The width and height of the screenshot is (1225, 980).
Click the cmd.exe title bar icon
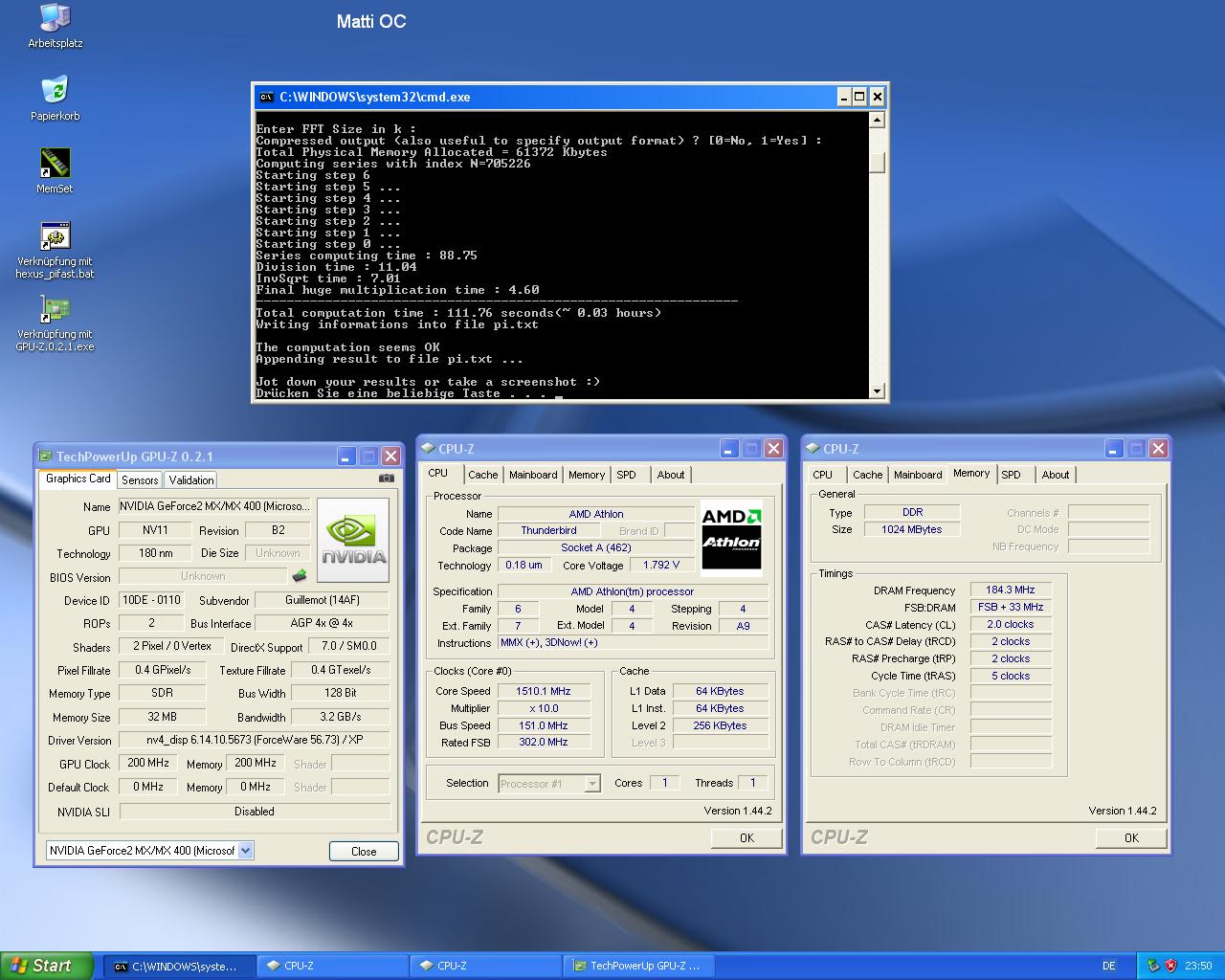(x=266, y=97)
